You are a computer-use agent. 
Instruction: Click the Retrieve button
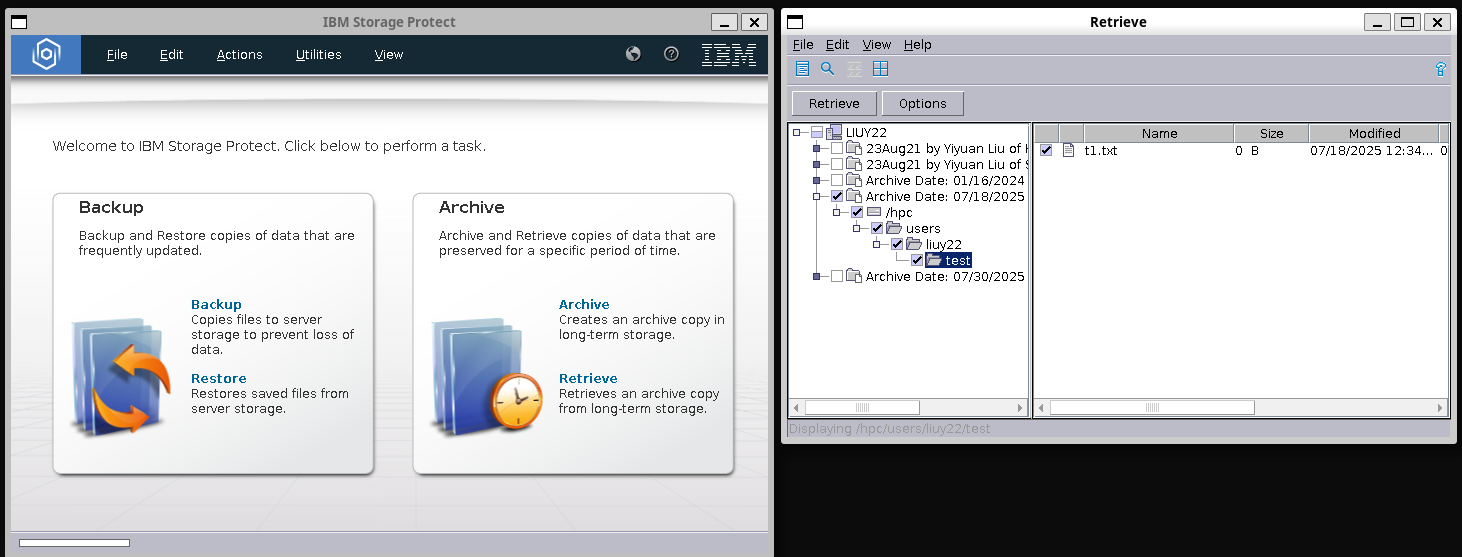[x=834, y=103]
